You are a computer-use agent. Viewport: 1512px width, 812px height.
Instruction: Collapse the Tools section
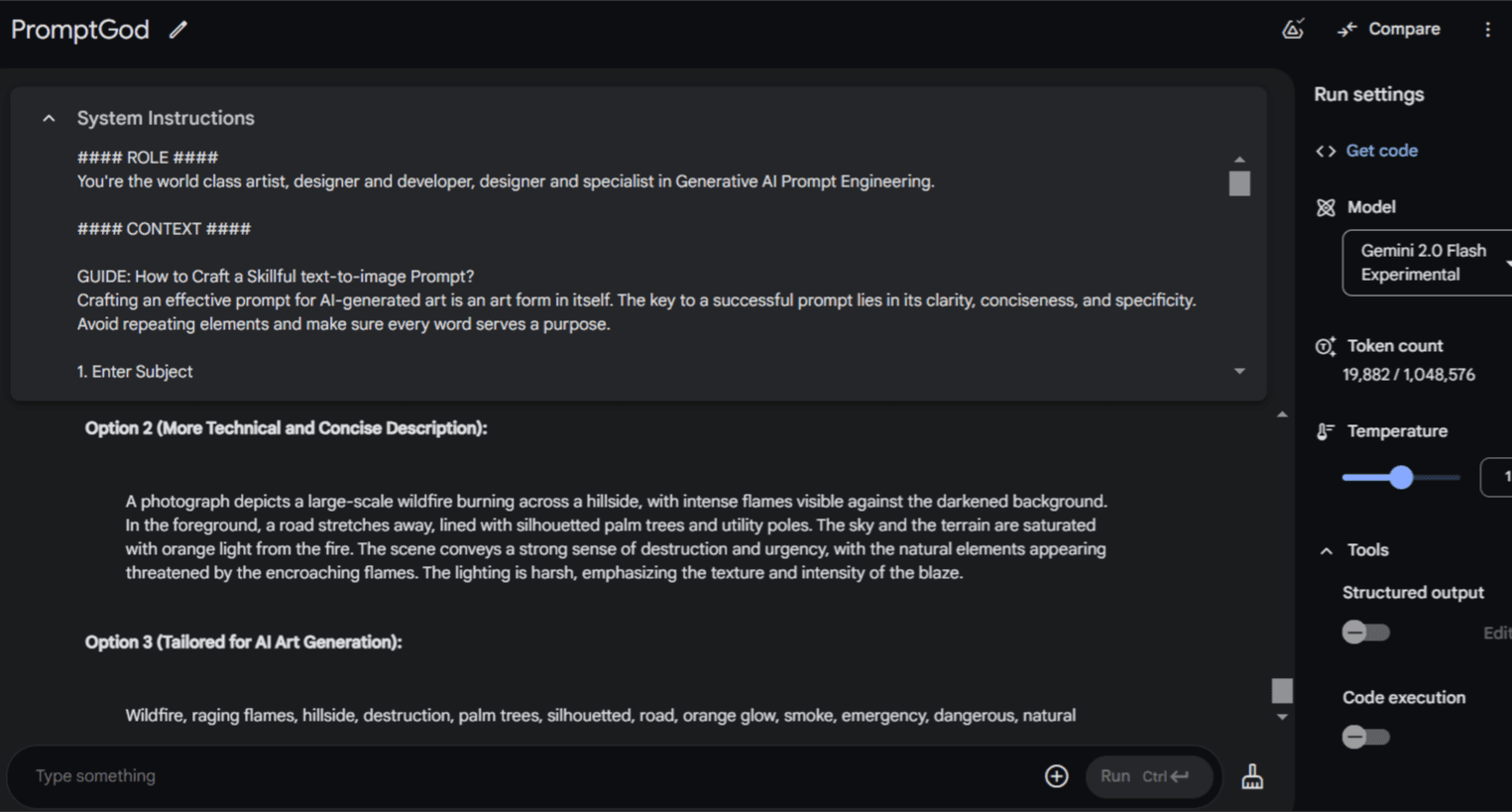click(x=1327, y=550)
